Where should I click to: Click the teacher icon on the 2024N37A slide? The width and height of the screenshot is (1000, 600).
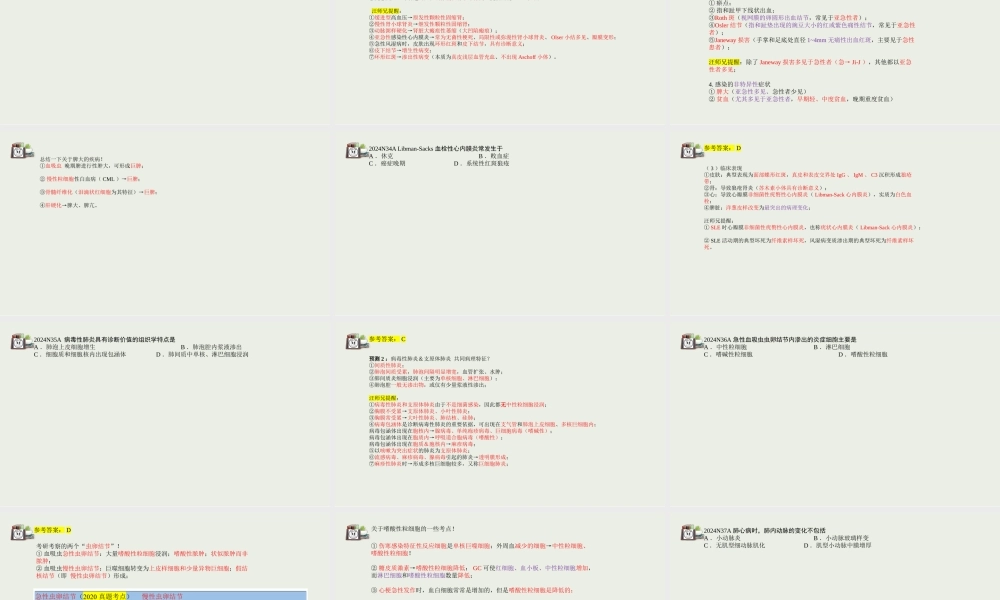(x=689, y=533)
